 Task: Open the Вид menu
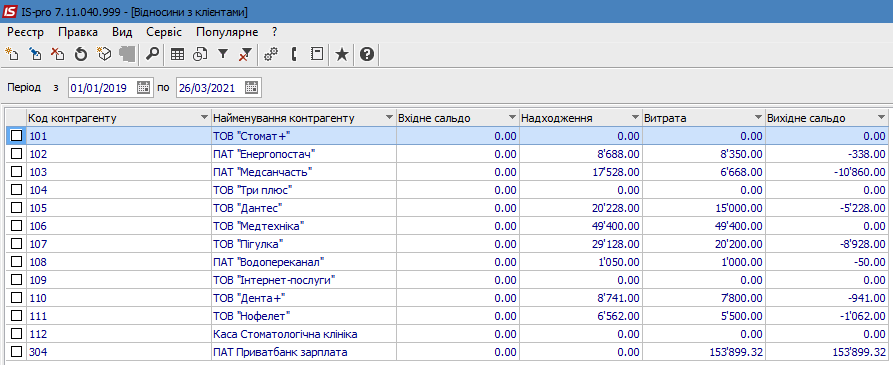[122, 32]
